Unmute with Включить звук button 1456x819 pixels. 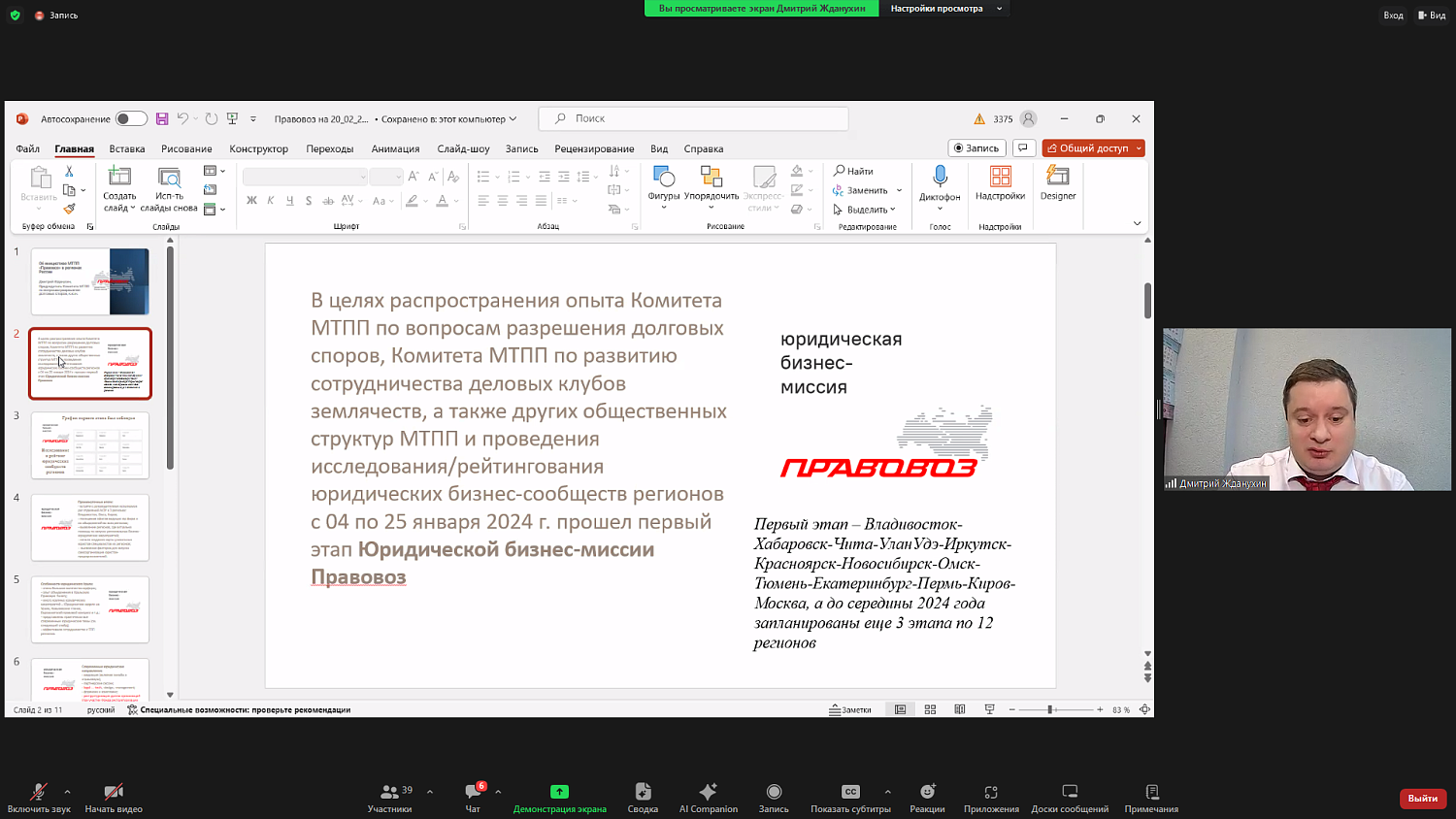39,798
